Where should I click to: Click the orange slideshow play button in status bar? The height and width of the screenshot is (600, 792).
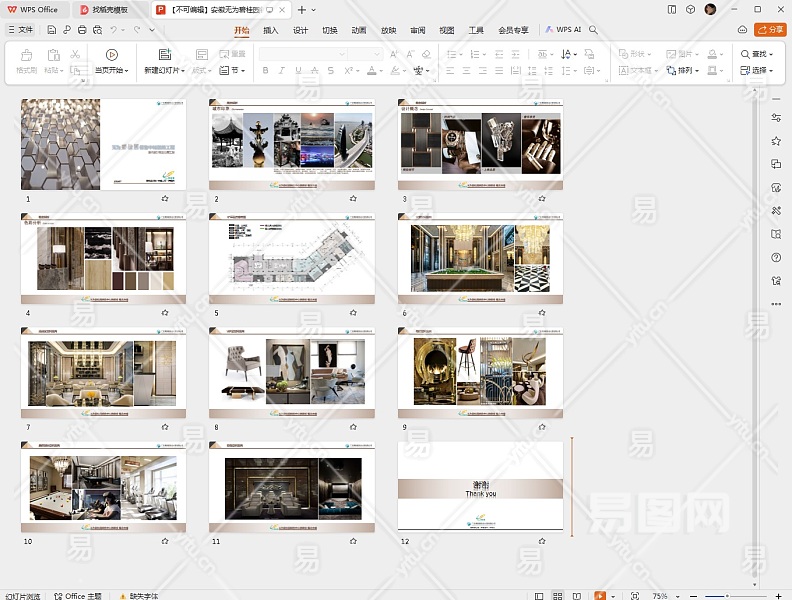(600, 595)
